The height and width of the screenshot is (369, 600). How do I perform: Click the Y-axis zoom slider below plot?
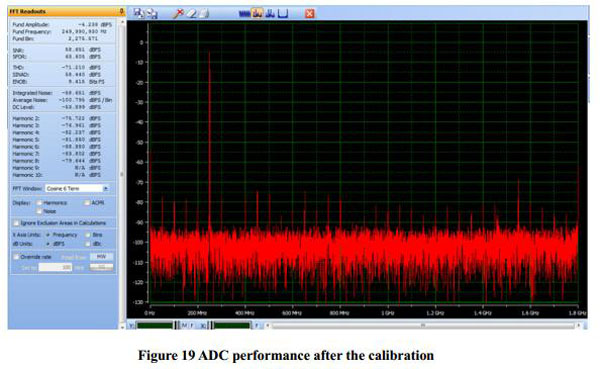[x=155, y=325]
